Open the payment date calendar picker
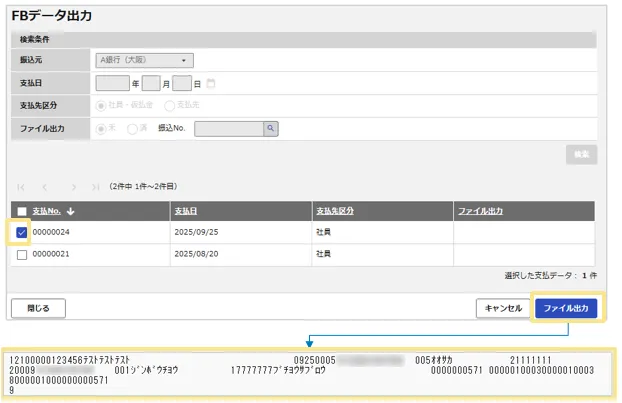 211,83
